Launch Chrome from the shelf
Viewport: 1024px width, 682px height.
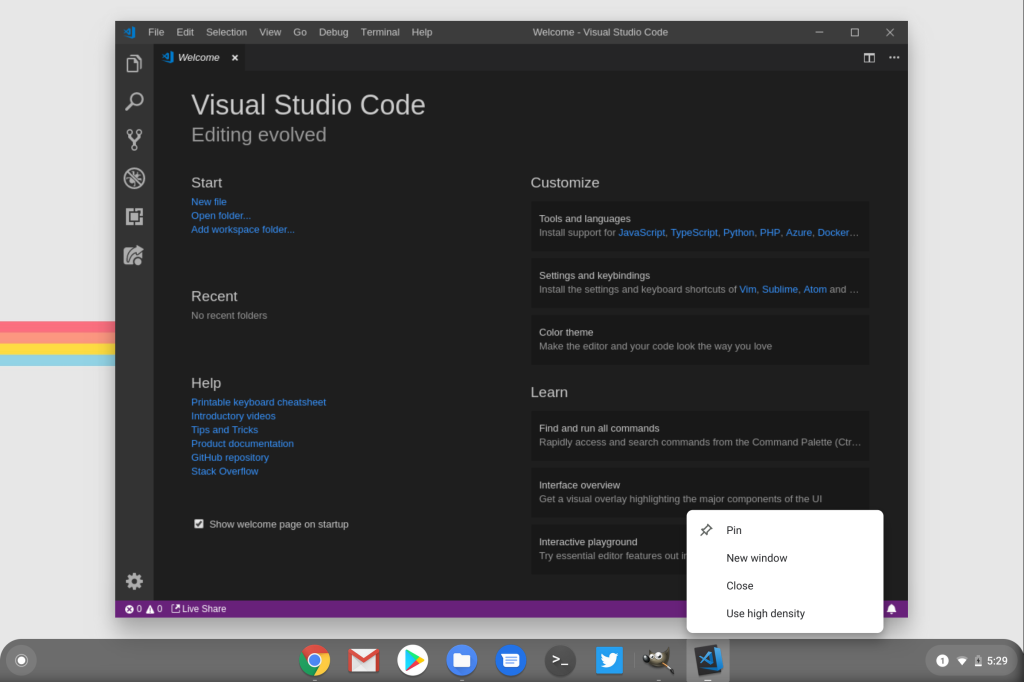[314, 660]
